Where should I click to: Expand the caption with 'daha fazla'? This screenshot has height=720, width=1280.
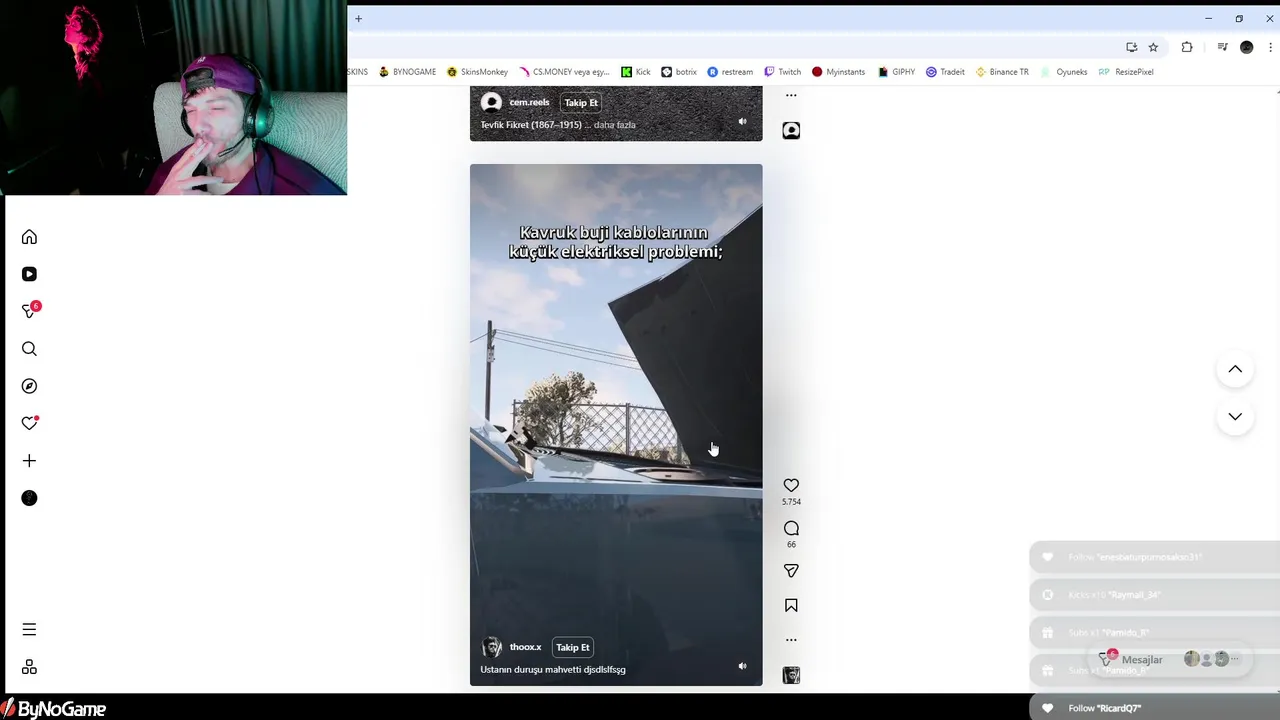615,125
